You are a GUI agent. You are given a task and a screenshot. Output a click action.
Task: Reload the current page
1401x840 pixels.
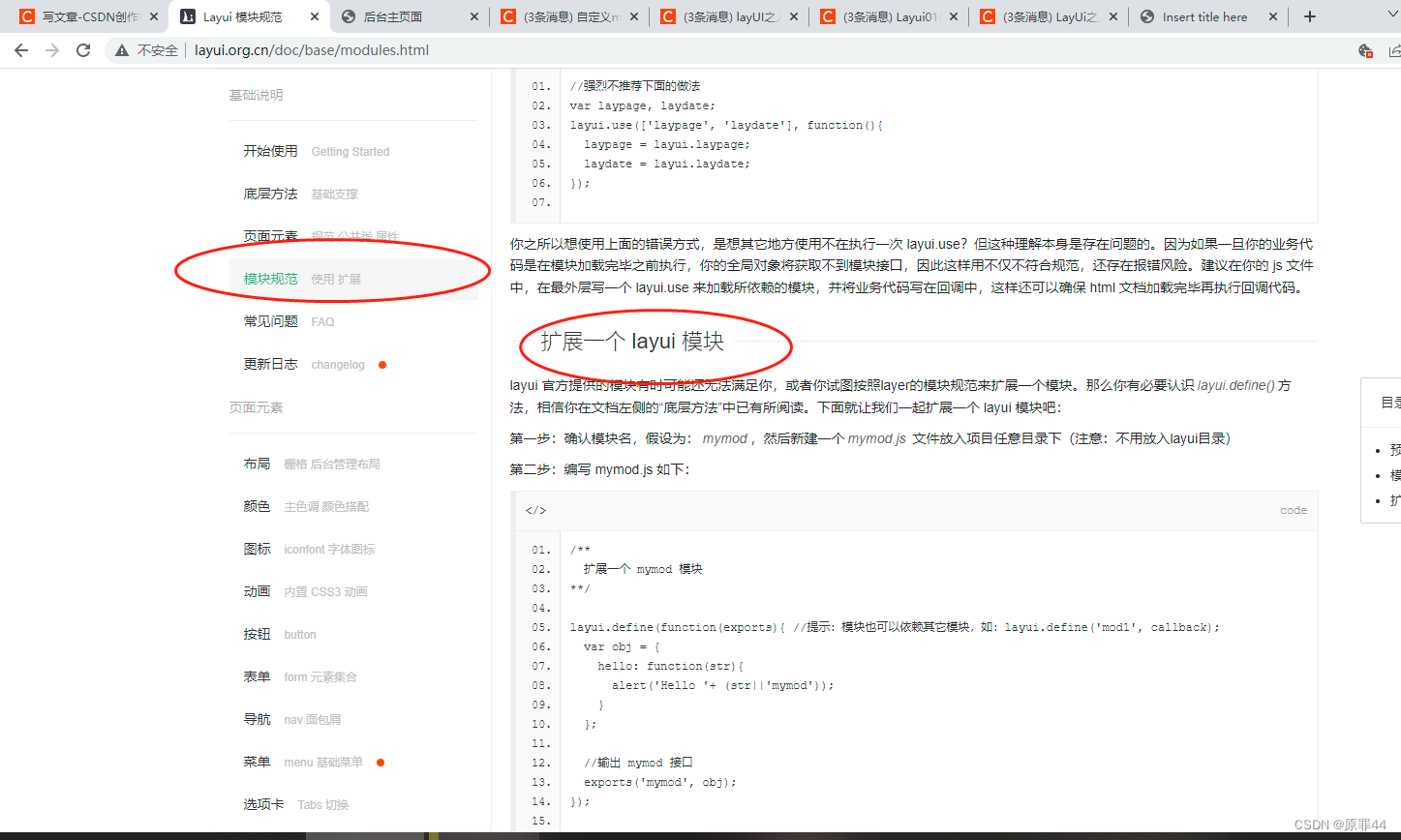click(x=82, y=49)
